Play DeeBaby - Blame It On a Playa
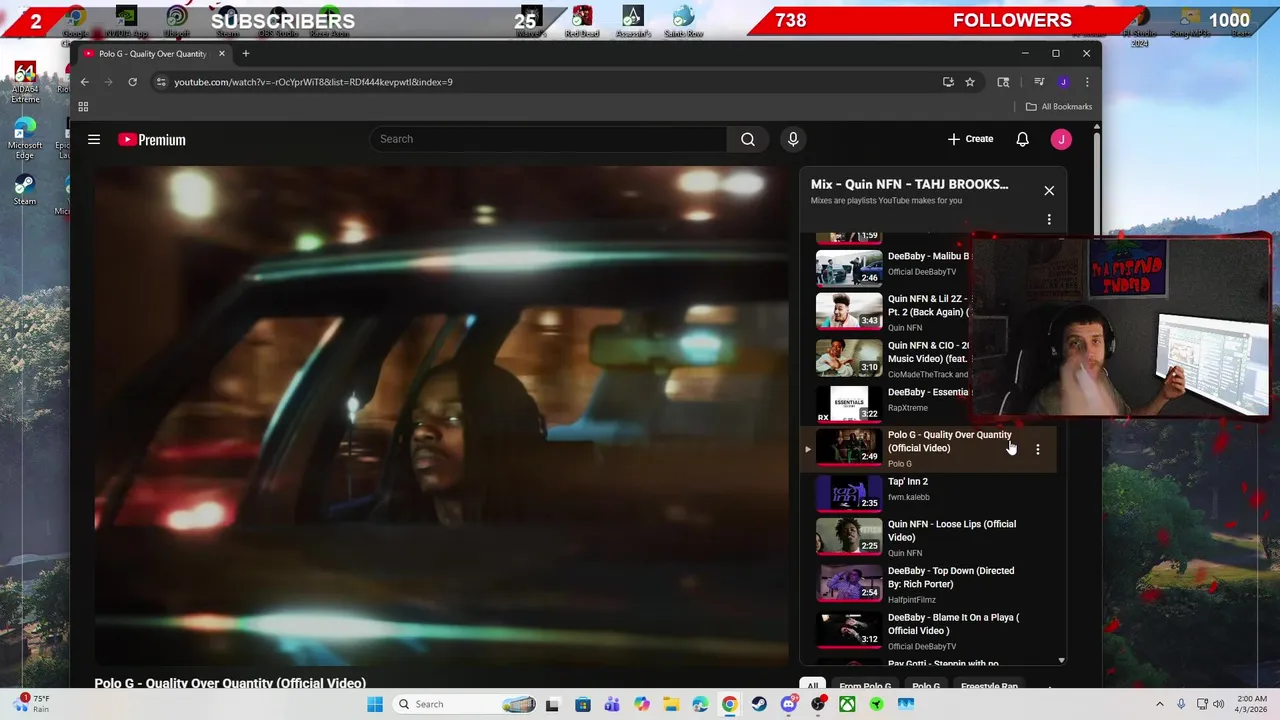This screenshot has width=1280, height=720. 930,631
